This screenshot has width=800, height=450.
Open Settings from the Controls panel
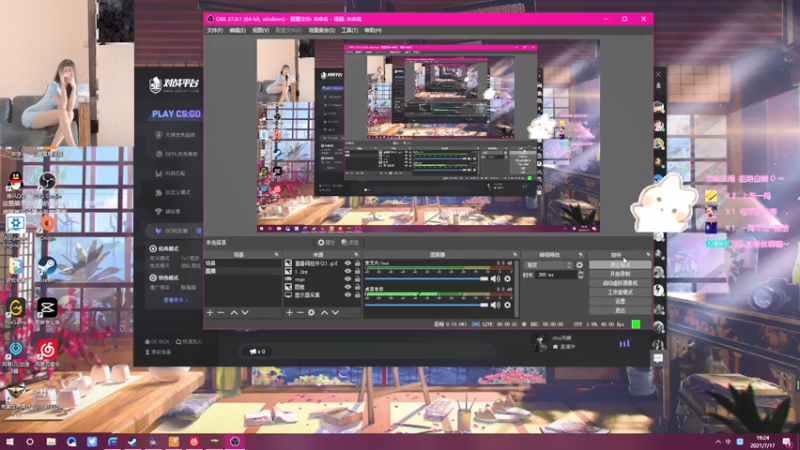[x=620, y=301]
